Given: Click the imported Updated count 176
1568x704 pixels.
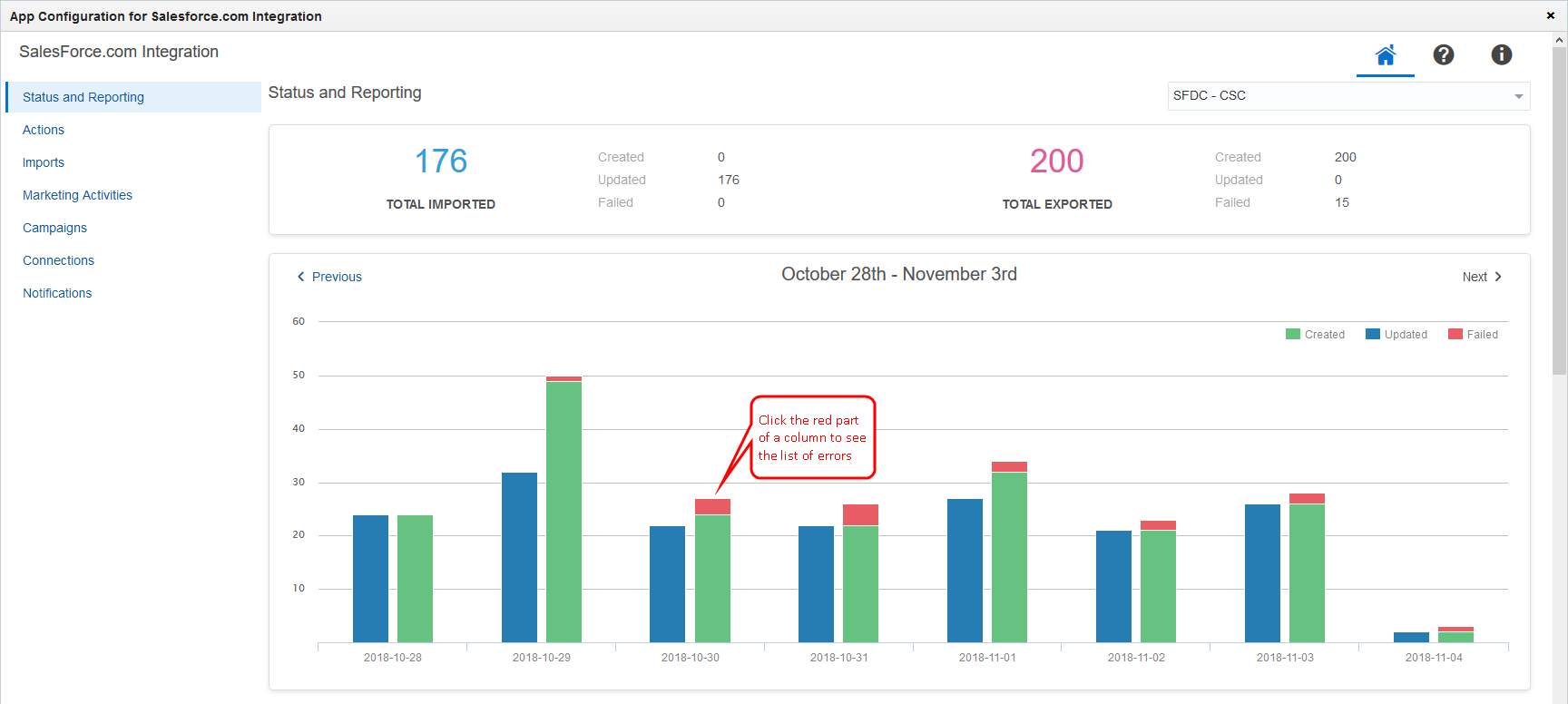Looking at the screenshot, I should click(729, 180).
